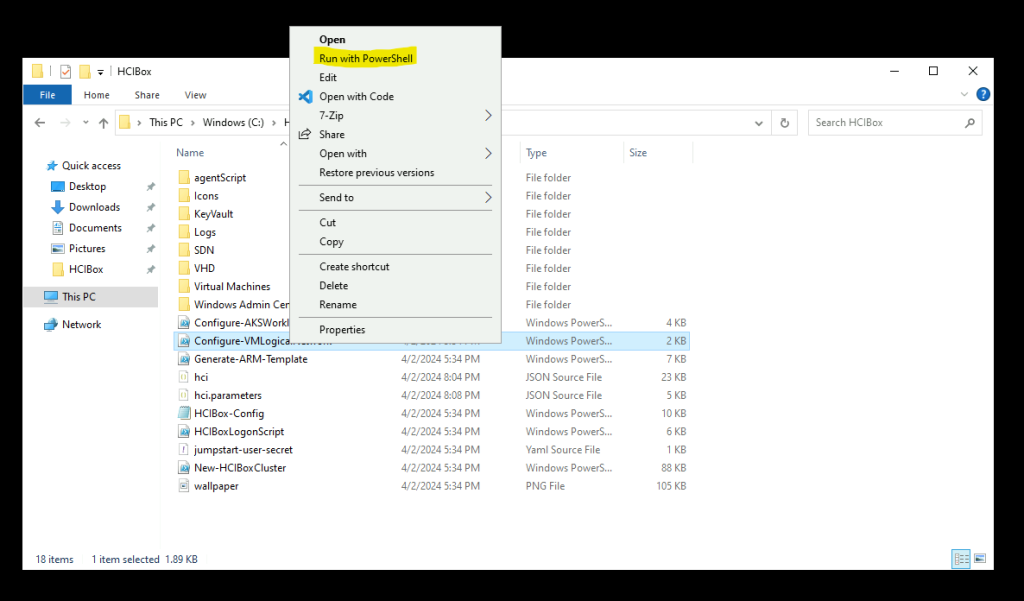This screenshot has height=601, width=1024.
Task: Go up one folder level arrow
Action: tap(103, 123)
